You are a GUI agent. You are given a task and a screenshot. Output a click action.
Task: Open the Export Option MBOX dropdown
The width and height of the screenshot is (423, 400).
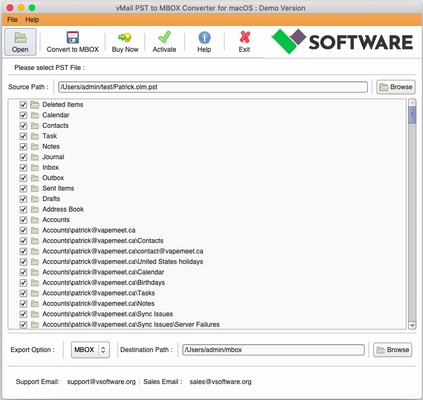[x=90, y=350]
